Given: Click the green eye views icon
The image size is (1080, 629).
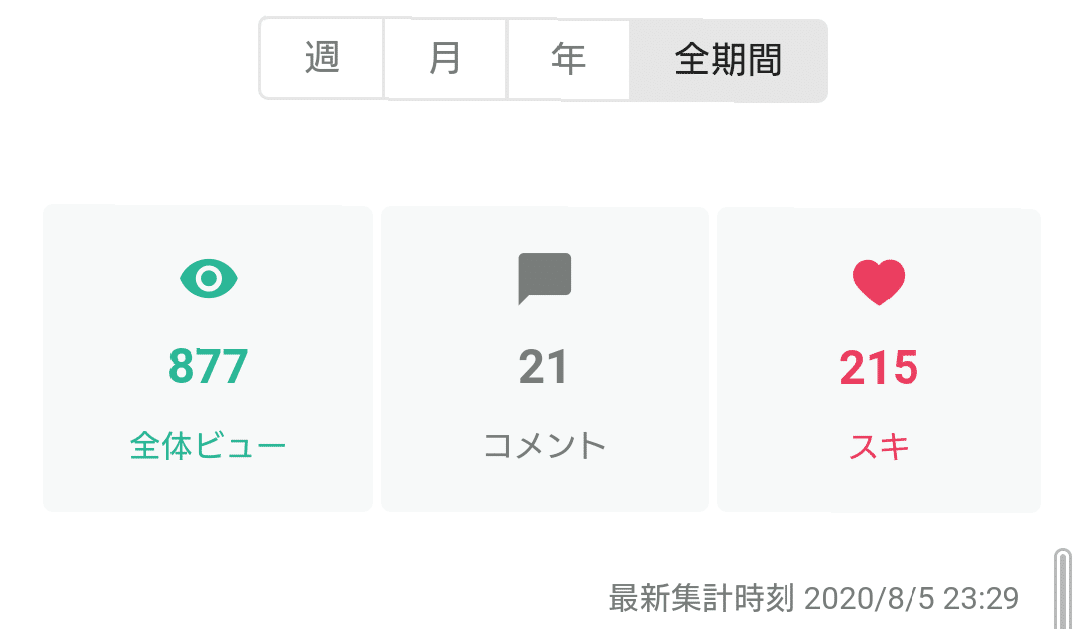Looking at the screenshot, I should click(x=209, y=278).
